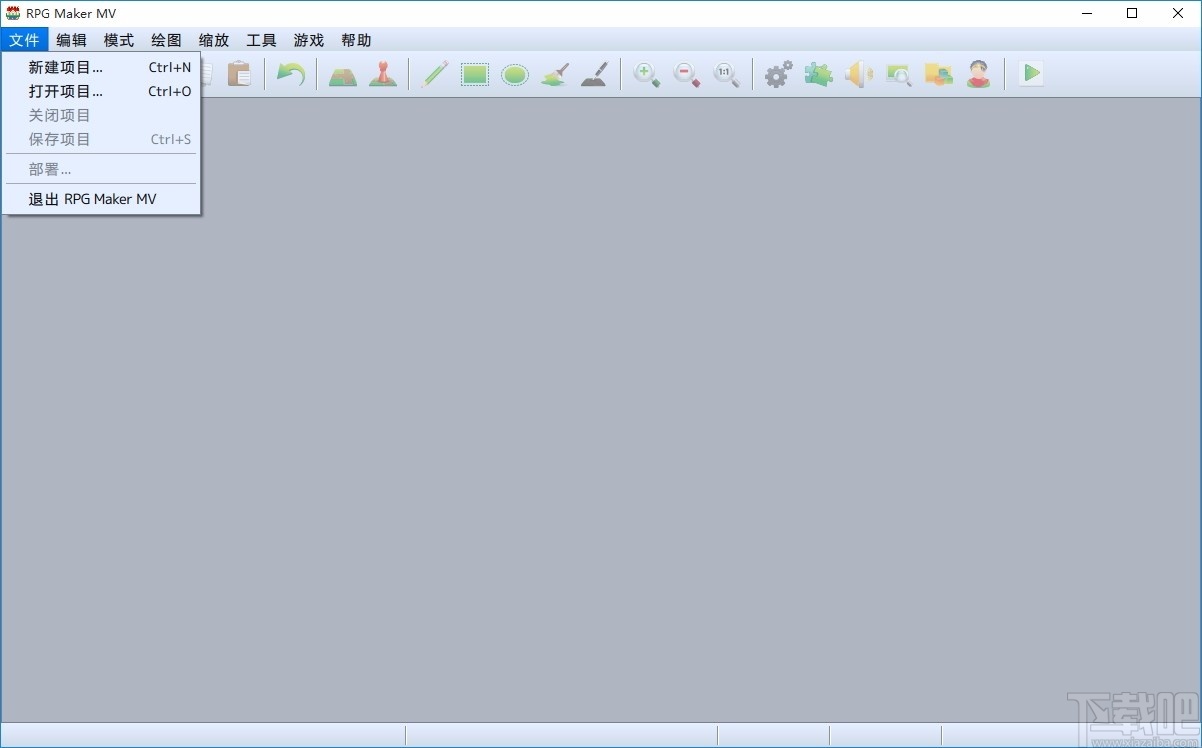Choose 打开项目 to open a project
1202x748 pixels.
coord(66,91)
